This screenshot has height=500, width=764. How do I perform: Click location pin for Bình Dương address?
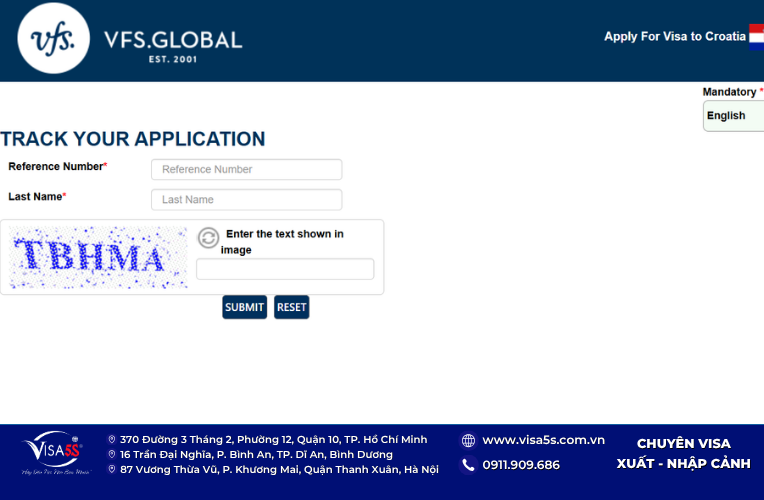[112, 455]
